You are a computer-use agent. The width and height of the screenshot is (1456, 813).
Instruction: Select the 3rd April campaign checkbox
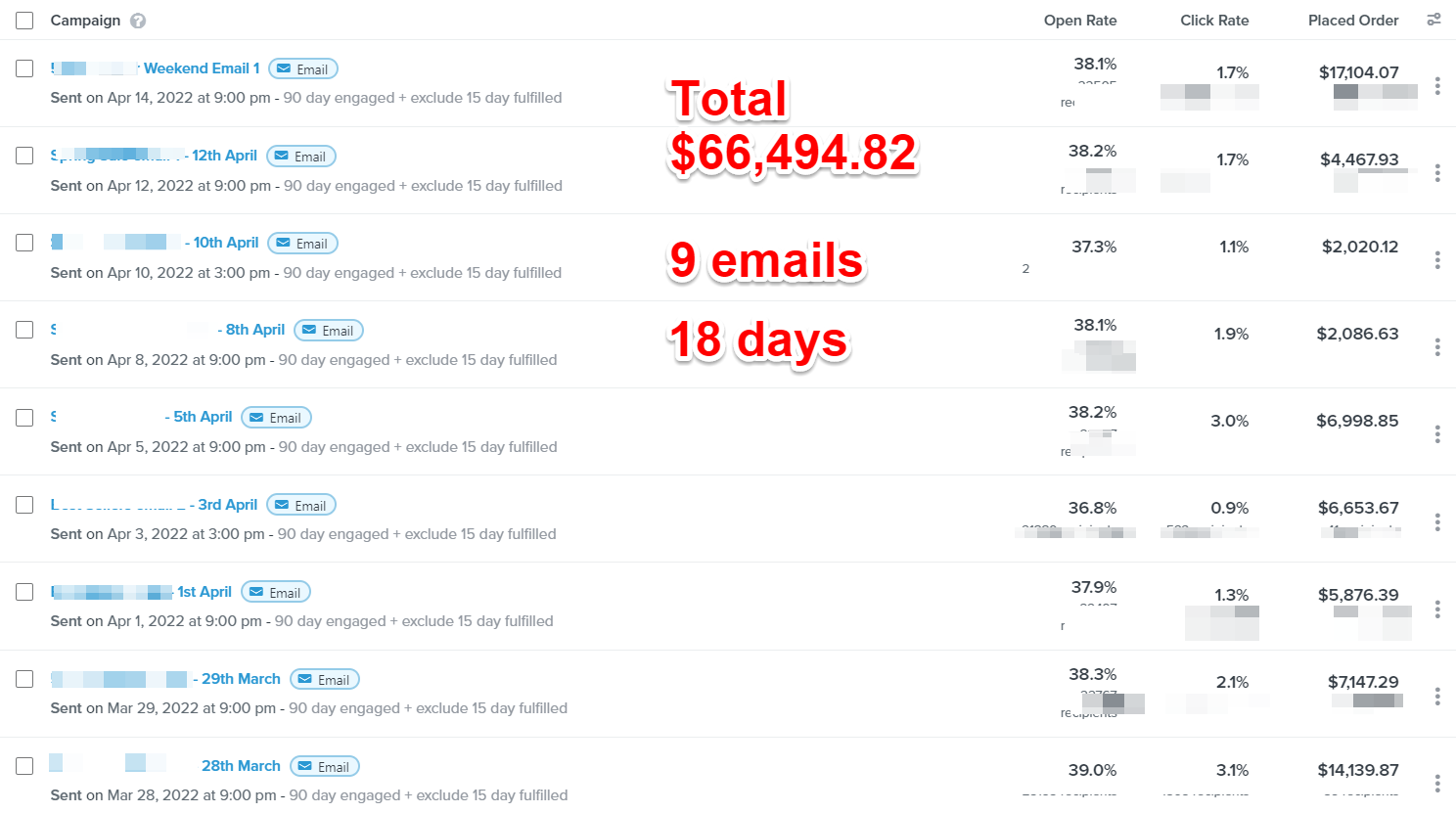(x=24, y=505)
